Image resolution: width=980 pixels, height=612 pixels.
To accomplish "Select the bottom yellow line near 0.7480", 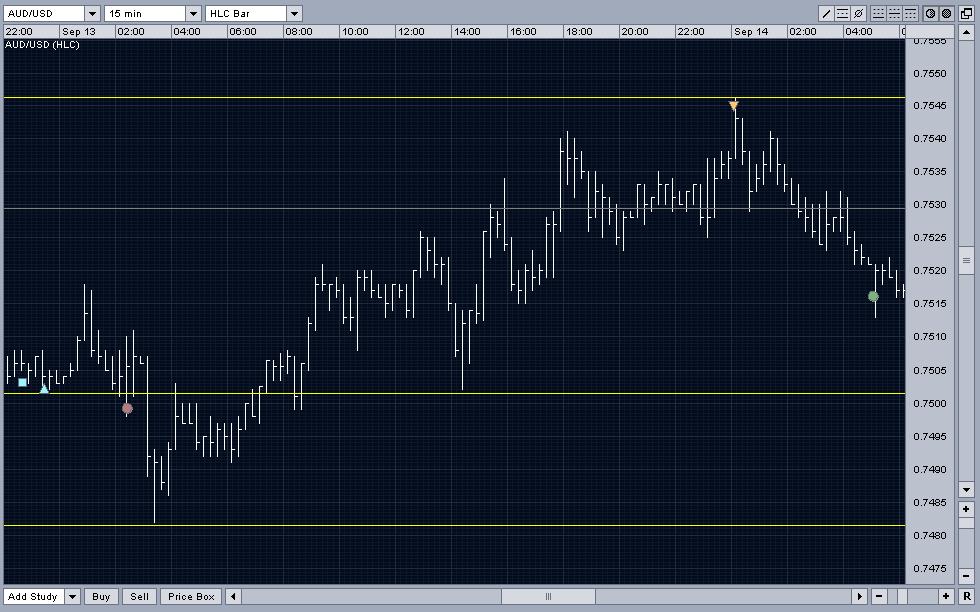I will click(454, 525).
